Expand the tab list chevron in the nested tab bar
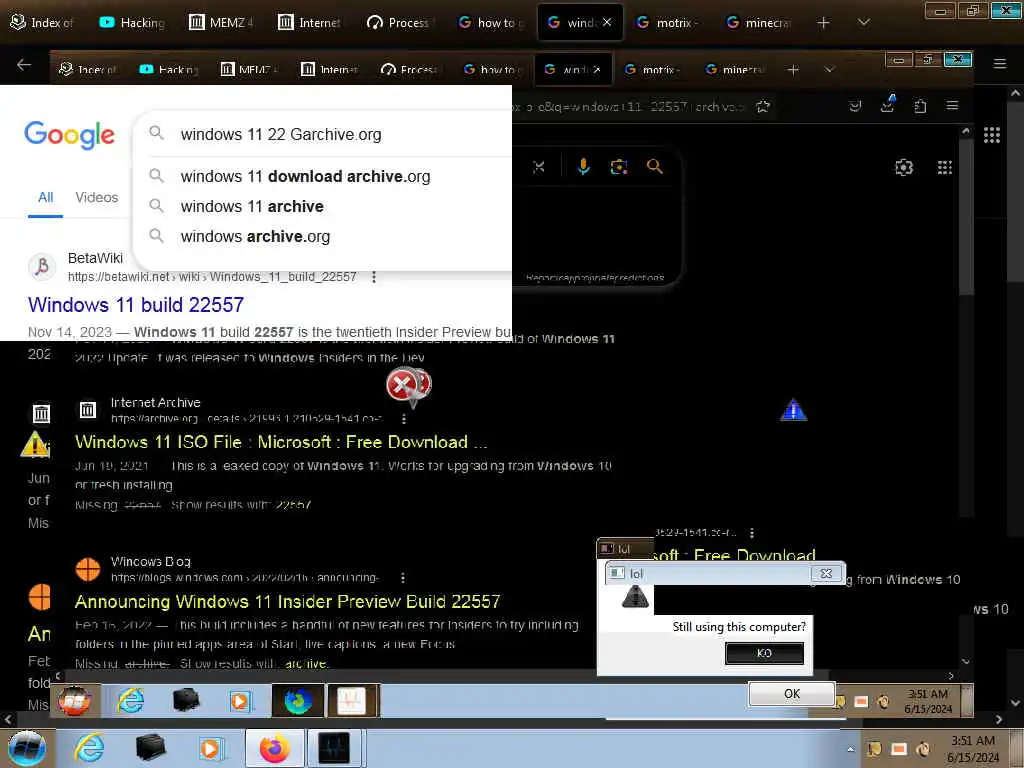Viewport: 1024px width, 768px height. [x=829, y=69]
